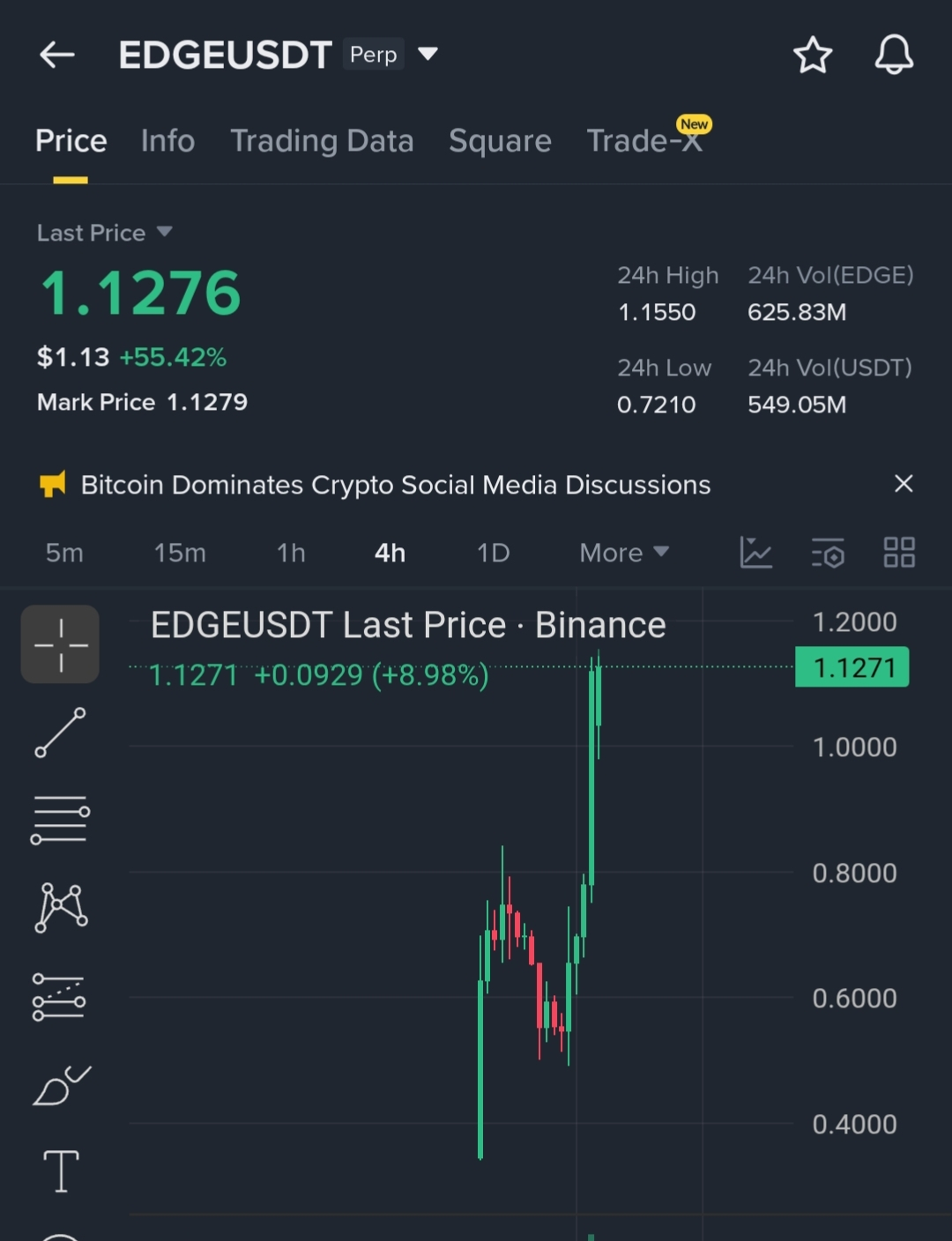Select the 1D chart interval

pyautogui.click(x=493, y=553)
